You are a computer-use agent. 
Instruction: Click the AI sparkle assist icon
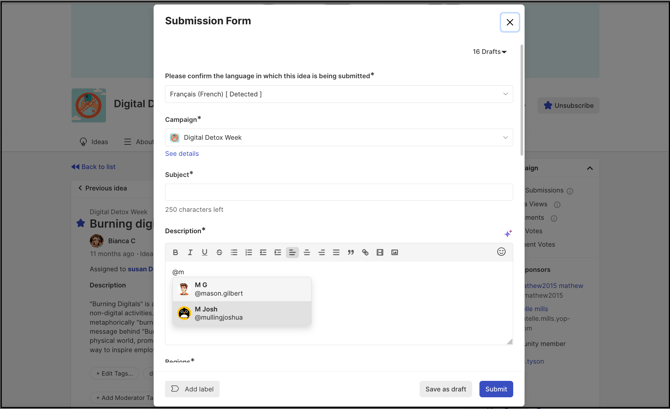[x=508, y=233]
